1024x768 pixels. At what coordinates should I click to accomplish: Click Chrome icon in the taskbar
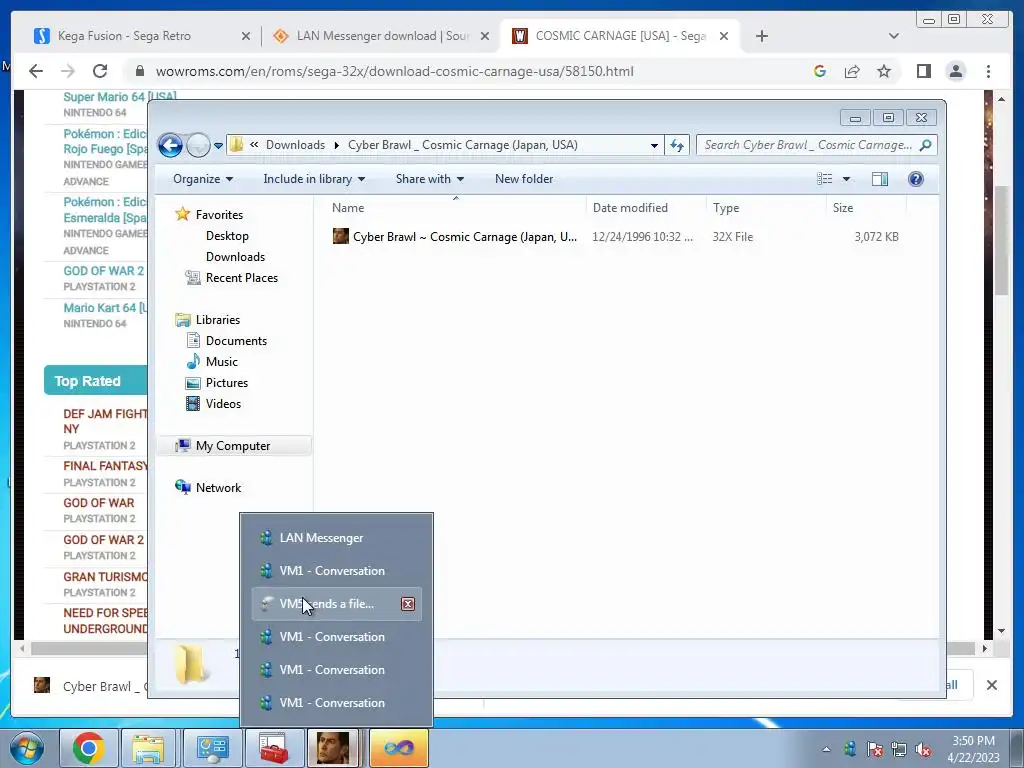[x=88, y=748]
